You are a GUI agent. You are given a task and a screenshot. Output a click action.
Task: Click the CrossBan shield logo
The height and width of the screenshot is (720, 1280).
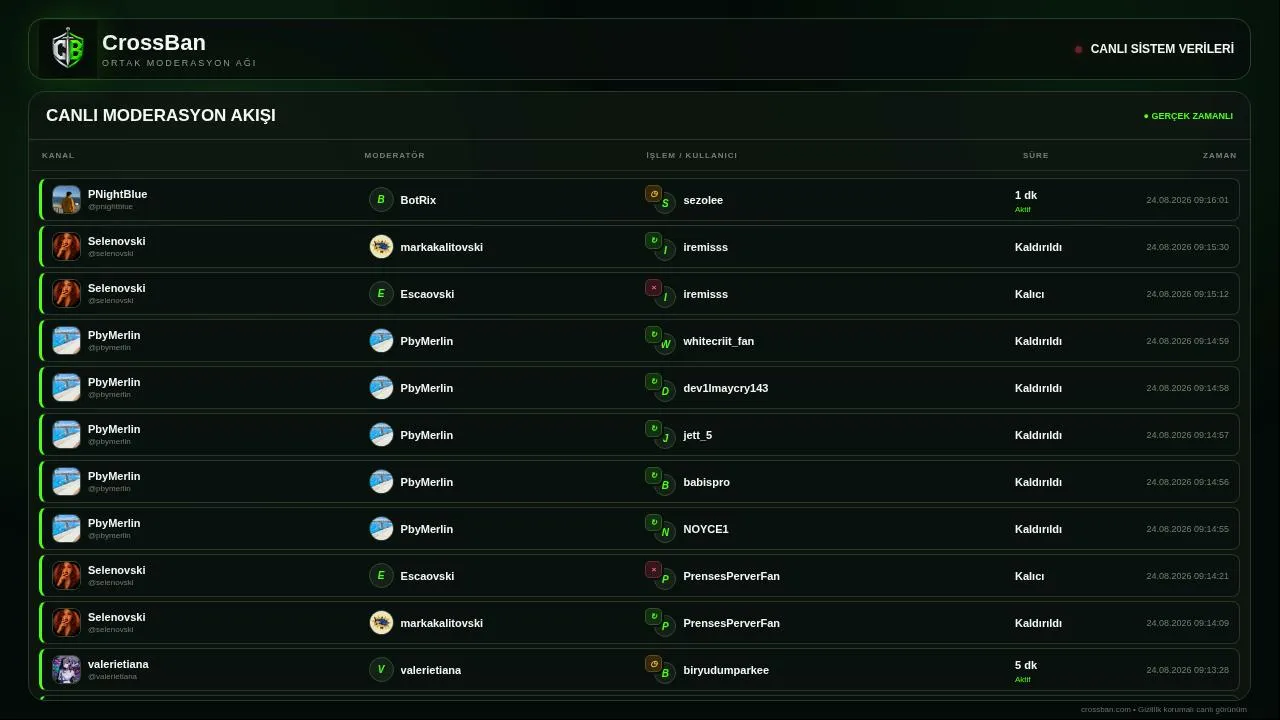(68, 49)
